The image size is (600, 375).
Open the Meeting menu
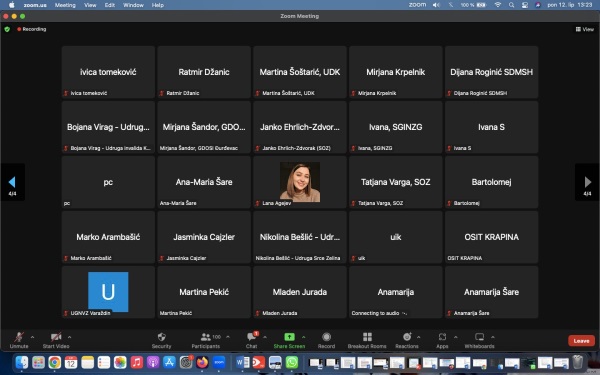65,5
